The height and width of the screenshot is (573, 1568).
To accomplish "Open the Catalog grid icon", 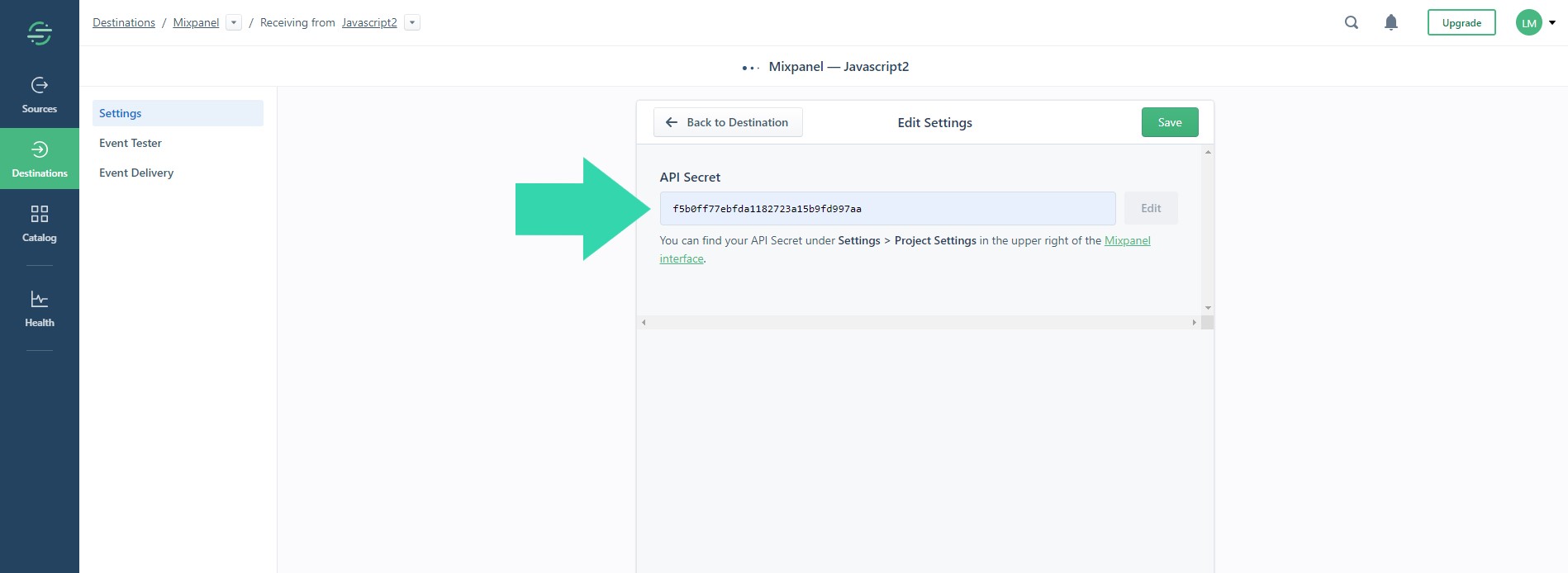I will click(x=39, y=215).
